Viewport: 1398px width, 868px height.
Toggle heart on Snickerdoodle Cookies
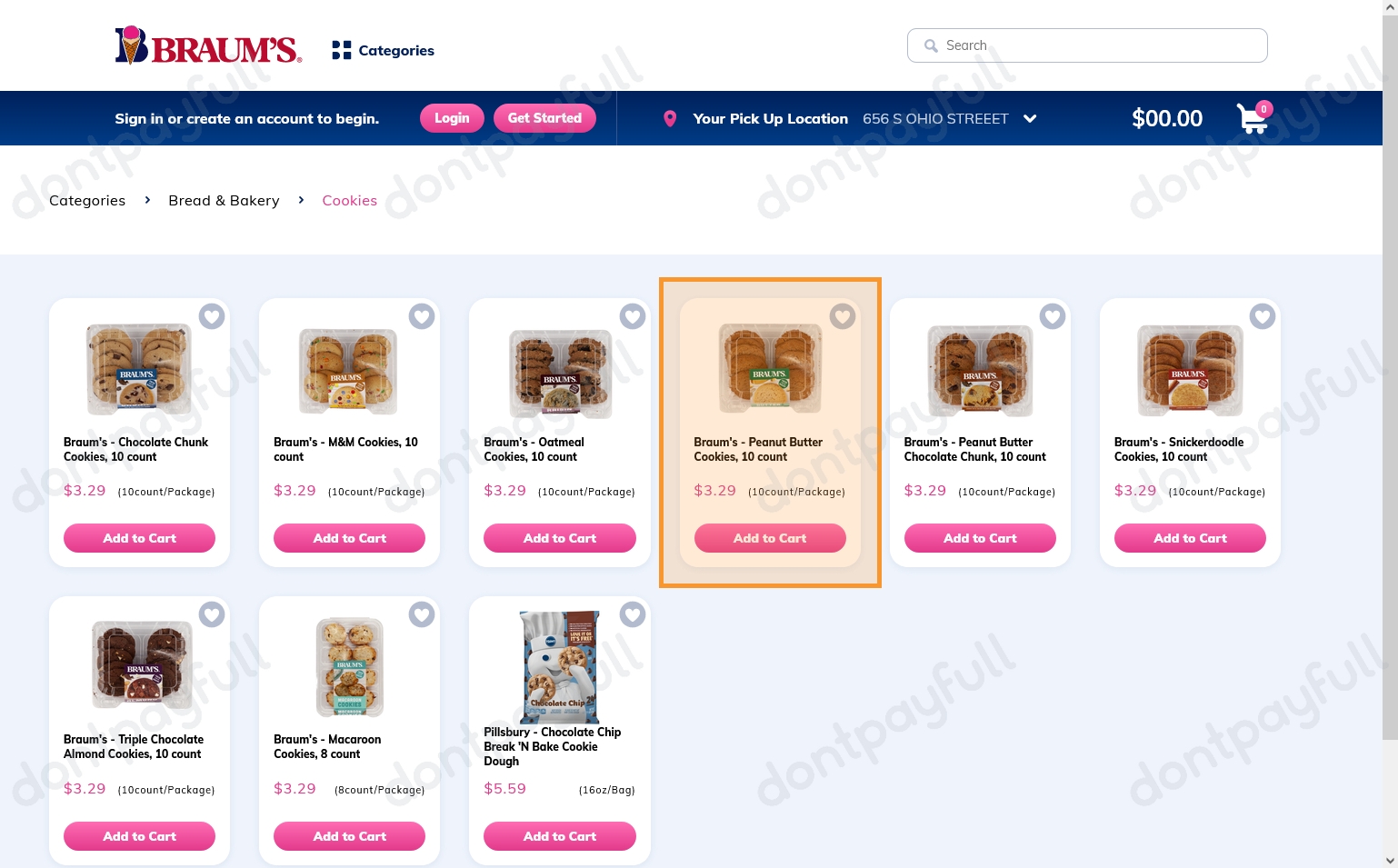tap(1263, 316)
